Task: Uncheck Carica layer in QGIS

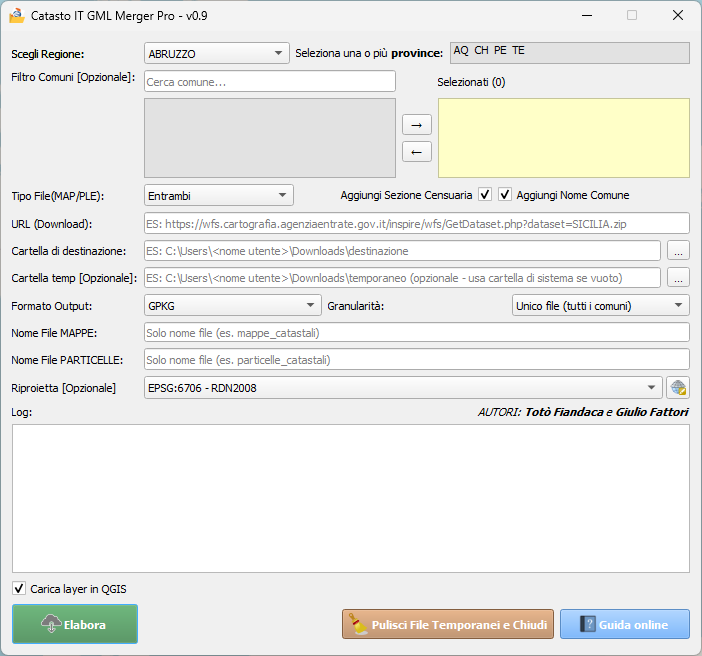Action: pyautogui.click(x=19, y=588)
